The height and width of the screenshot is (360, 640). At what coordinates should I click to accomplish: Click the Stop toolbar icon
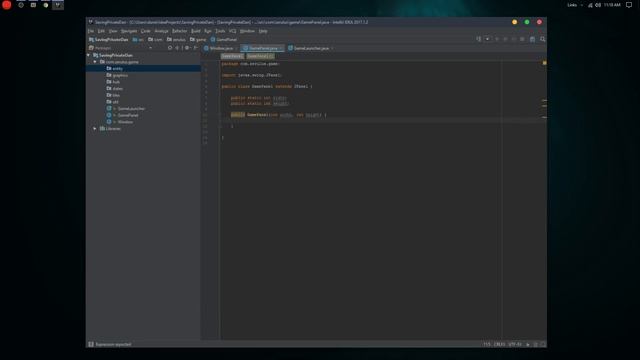pyautogui.click(x=522, y=39)
